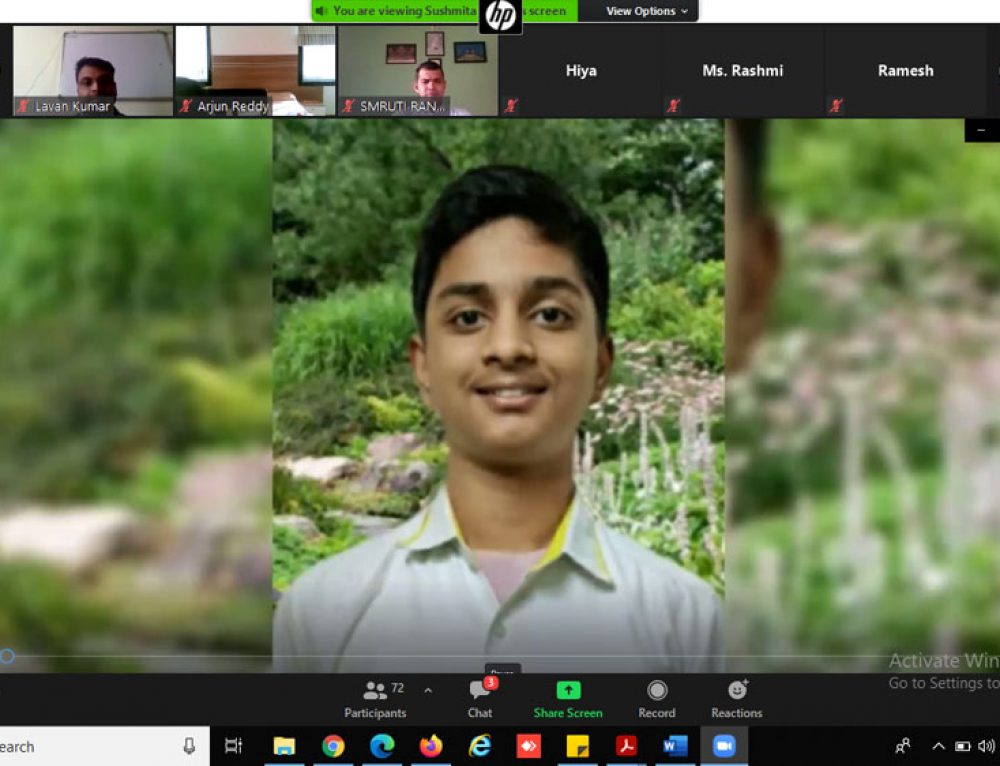Open the volume control in the system tray
This screenshot has height=766, width=1000.
pos(987,746)
